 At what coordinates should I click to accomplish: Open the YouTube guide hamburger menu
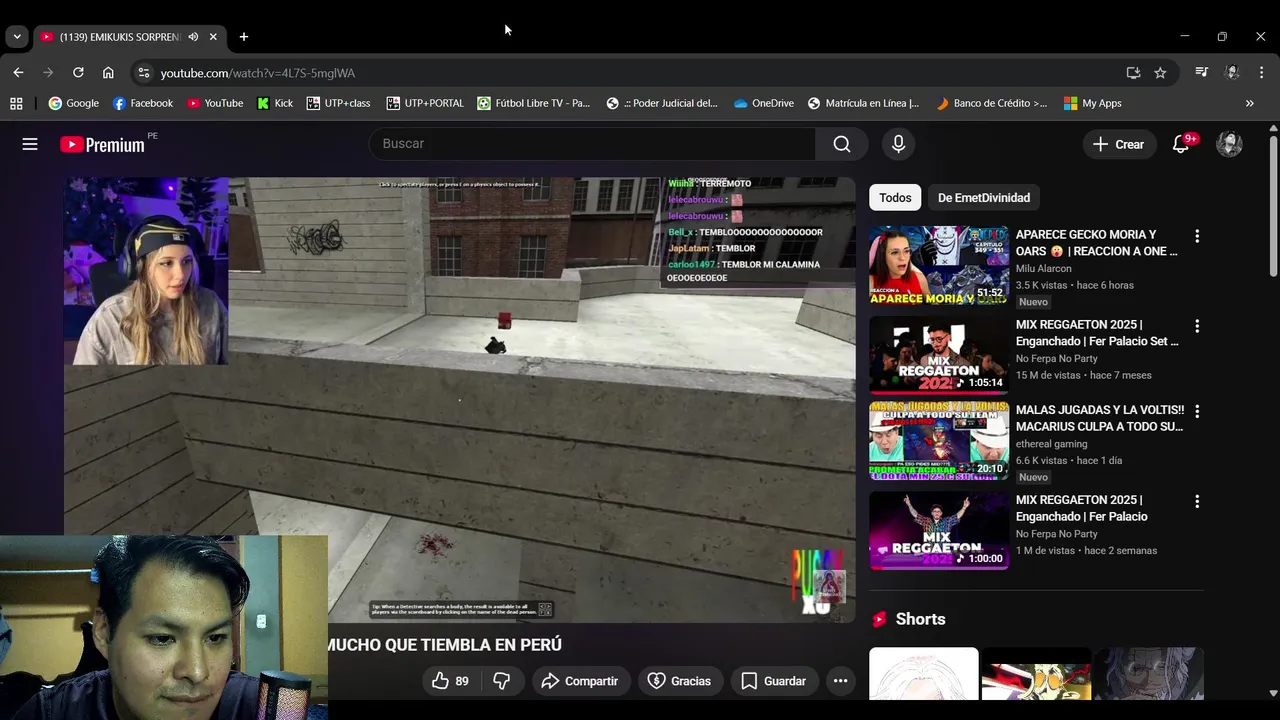point(30,144)
